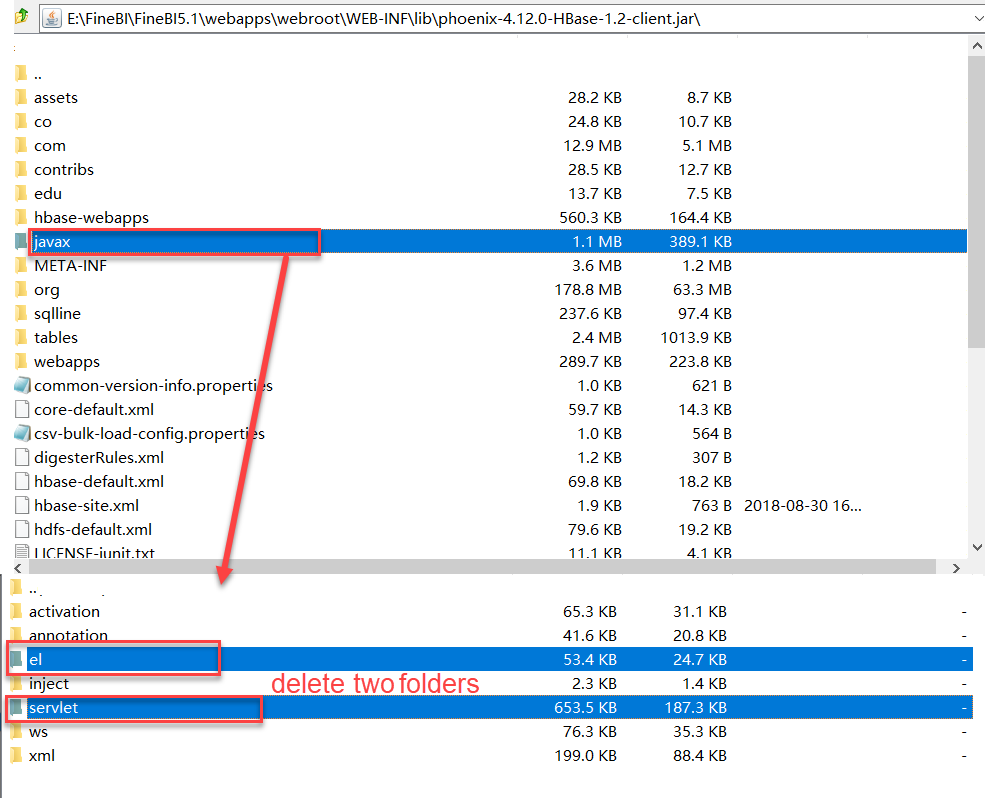The height and width of the screenshot is (798, 985).
Task: Select the 'assets' folder name
Action: [56, 97]
